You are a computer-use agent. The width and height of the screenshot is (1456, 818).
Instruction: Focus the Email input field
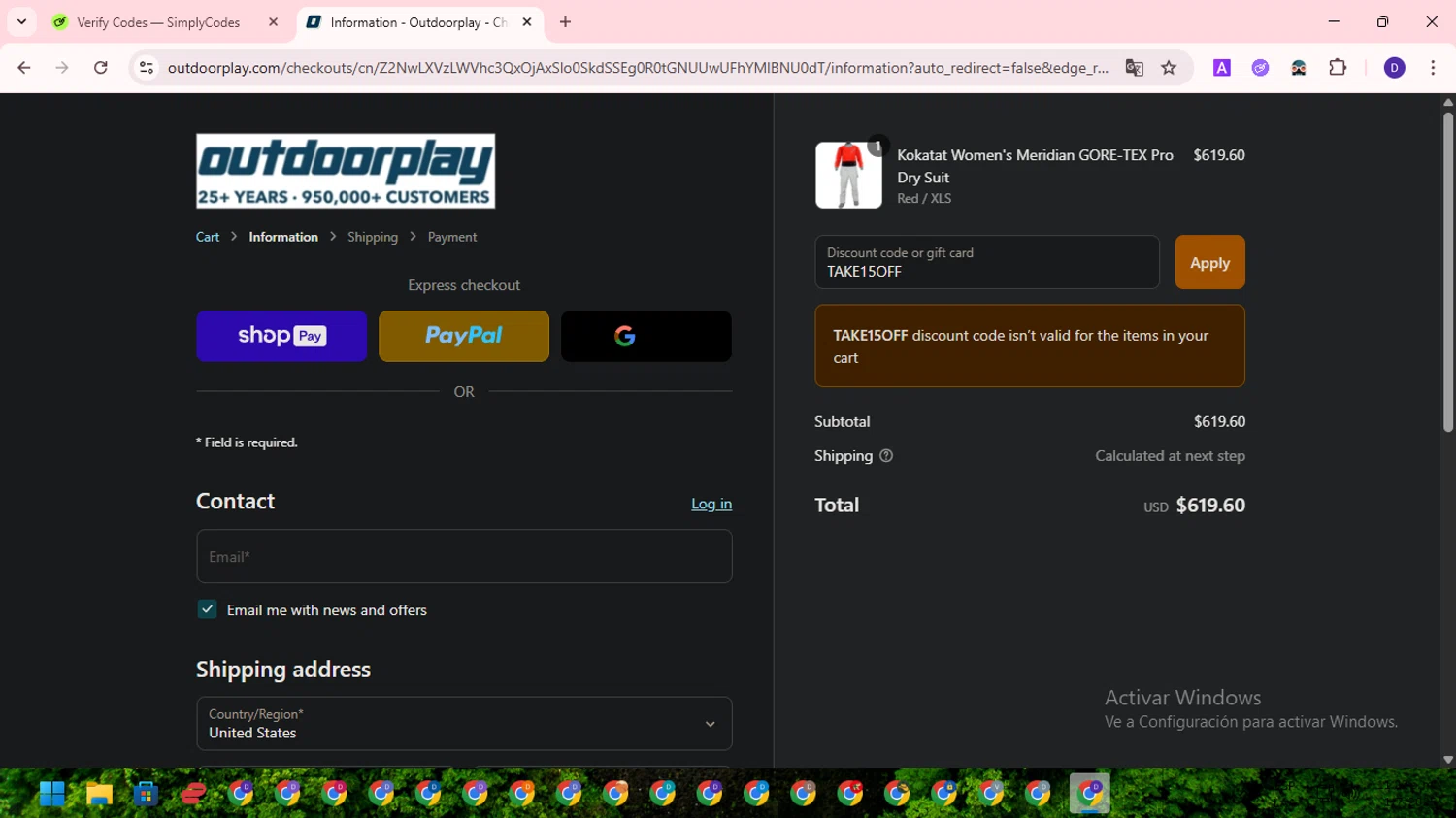pos(464,556)
